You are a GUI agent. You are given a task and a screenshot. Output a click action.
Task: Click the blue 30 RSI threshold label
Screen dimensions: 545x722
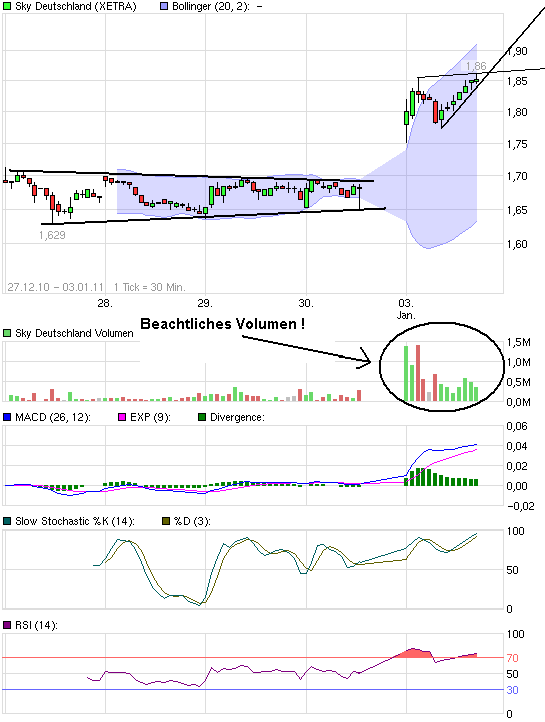[x=512, y=690]
